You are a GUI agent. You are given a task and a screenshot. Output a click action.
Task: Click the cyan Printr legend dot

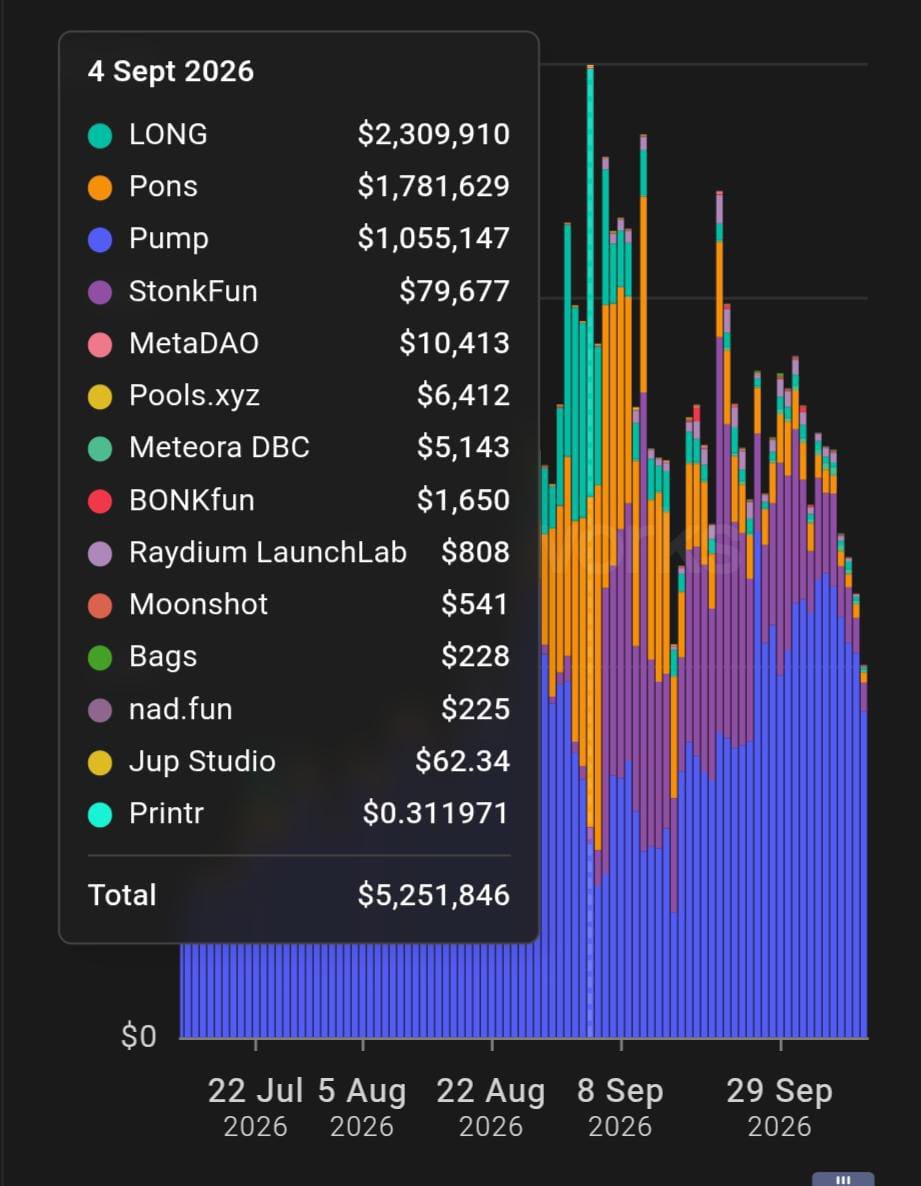coord(100,815)
